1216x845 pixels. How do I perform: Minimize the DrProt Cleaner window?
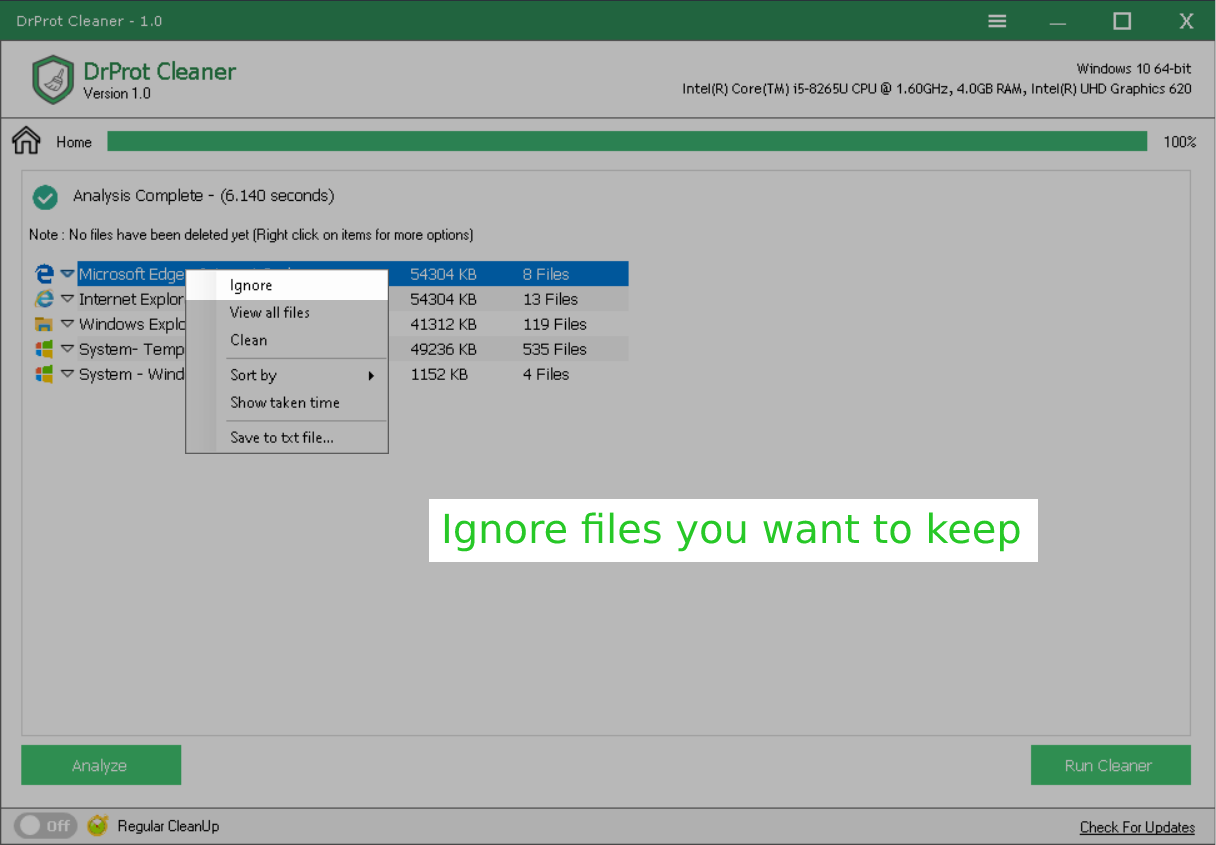[1059, 21]
